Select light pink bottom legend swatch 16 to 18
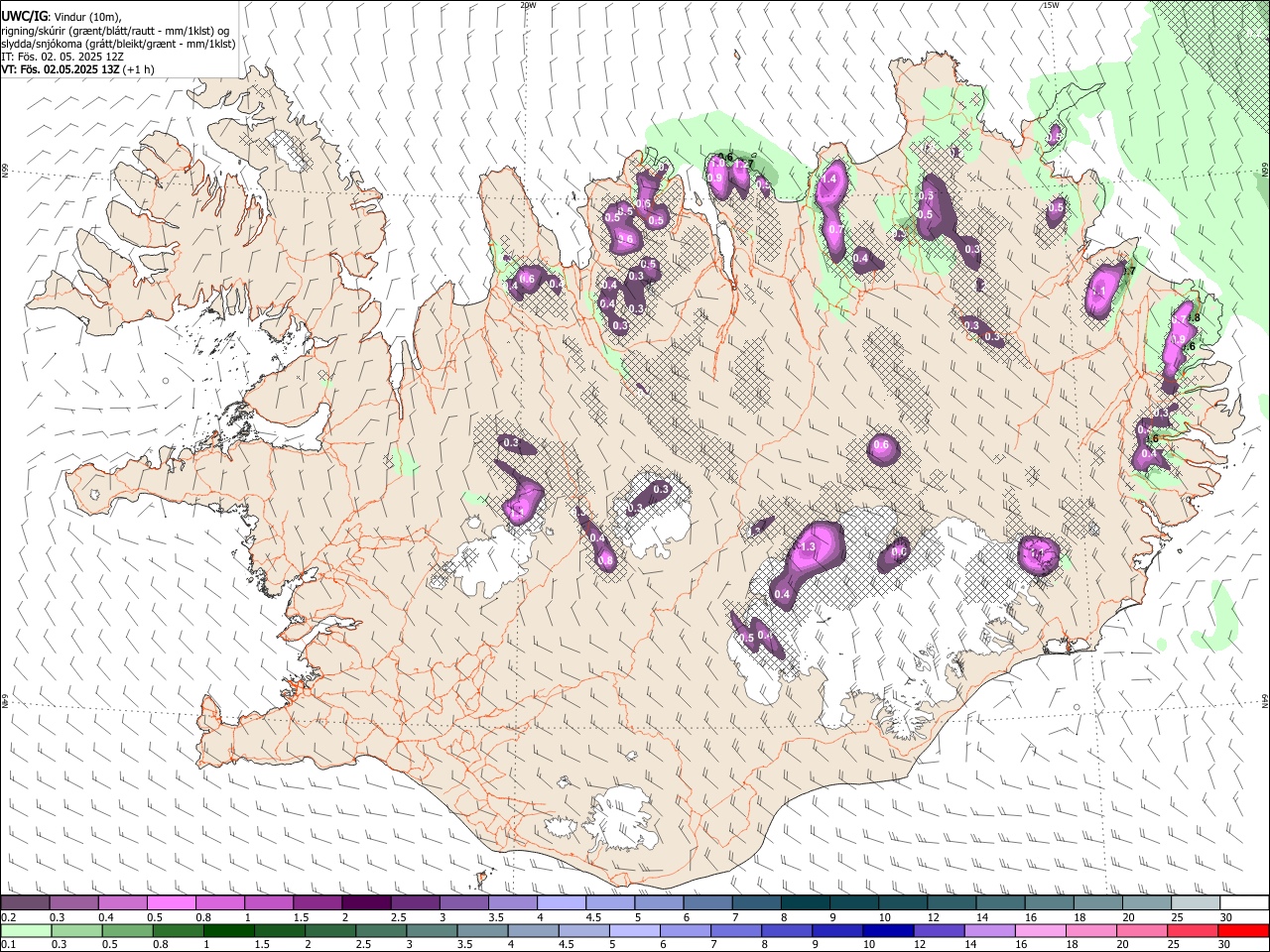This screenshot has height=952, width=1270. pyautogui.click(x=1040, y=930)
